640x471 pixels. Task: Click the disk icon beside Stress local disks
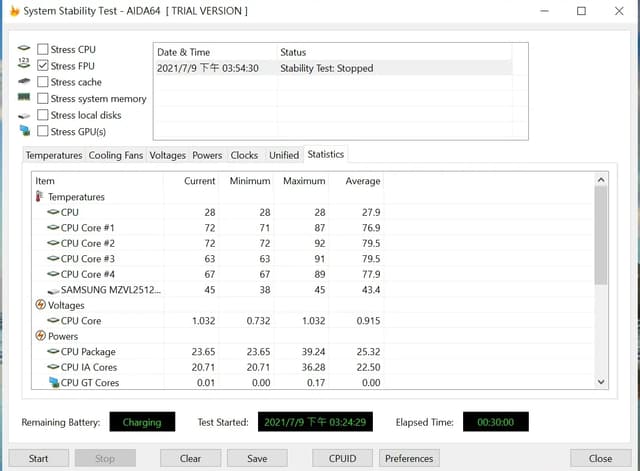[x=24, y=116]
